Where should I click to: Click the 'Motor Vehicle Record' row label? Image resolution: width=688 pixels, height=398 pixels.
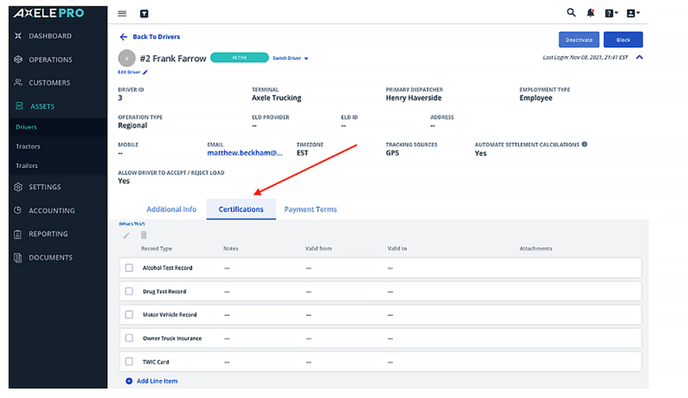170,315
